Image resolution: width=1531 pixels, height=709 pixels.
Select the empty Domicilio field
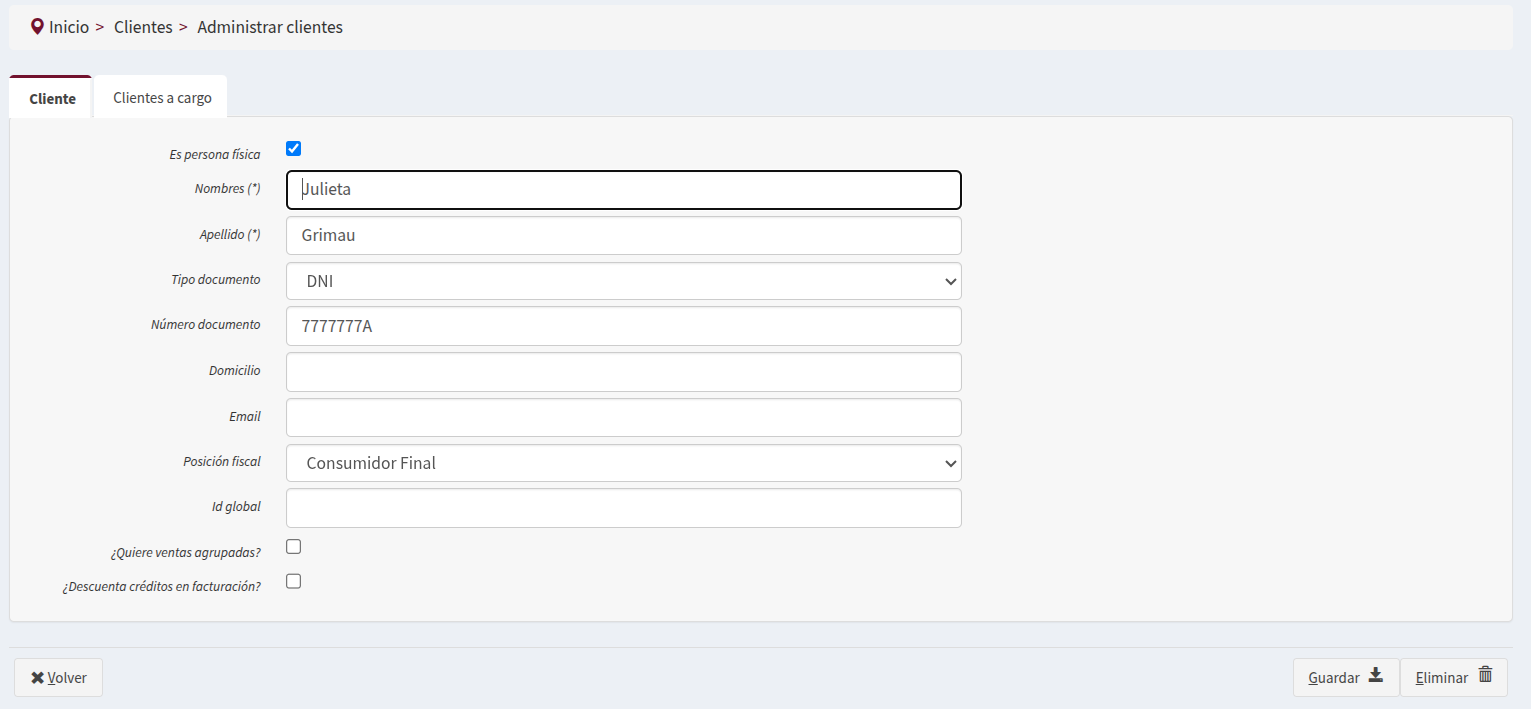click(623, 372)
